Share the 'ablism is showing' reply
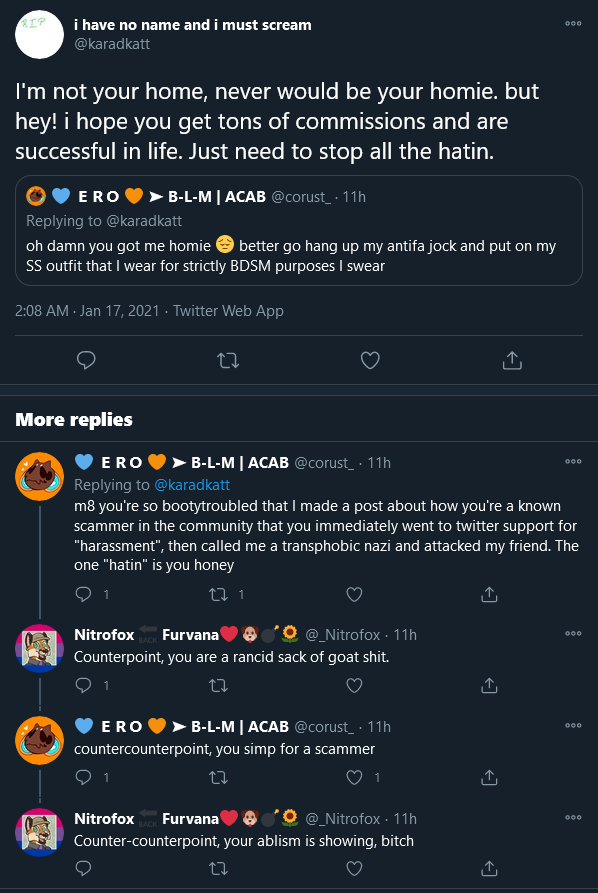 pyautogui.click(x=489, y=868)
